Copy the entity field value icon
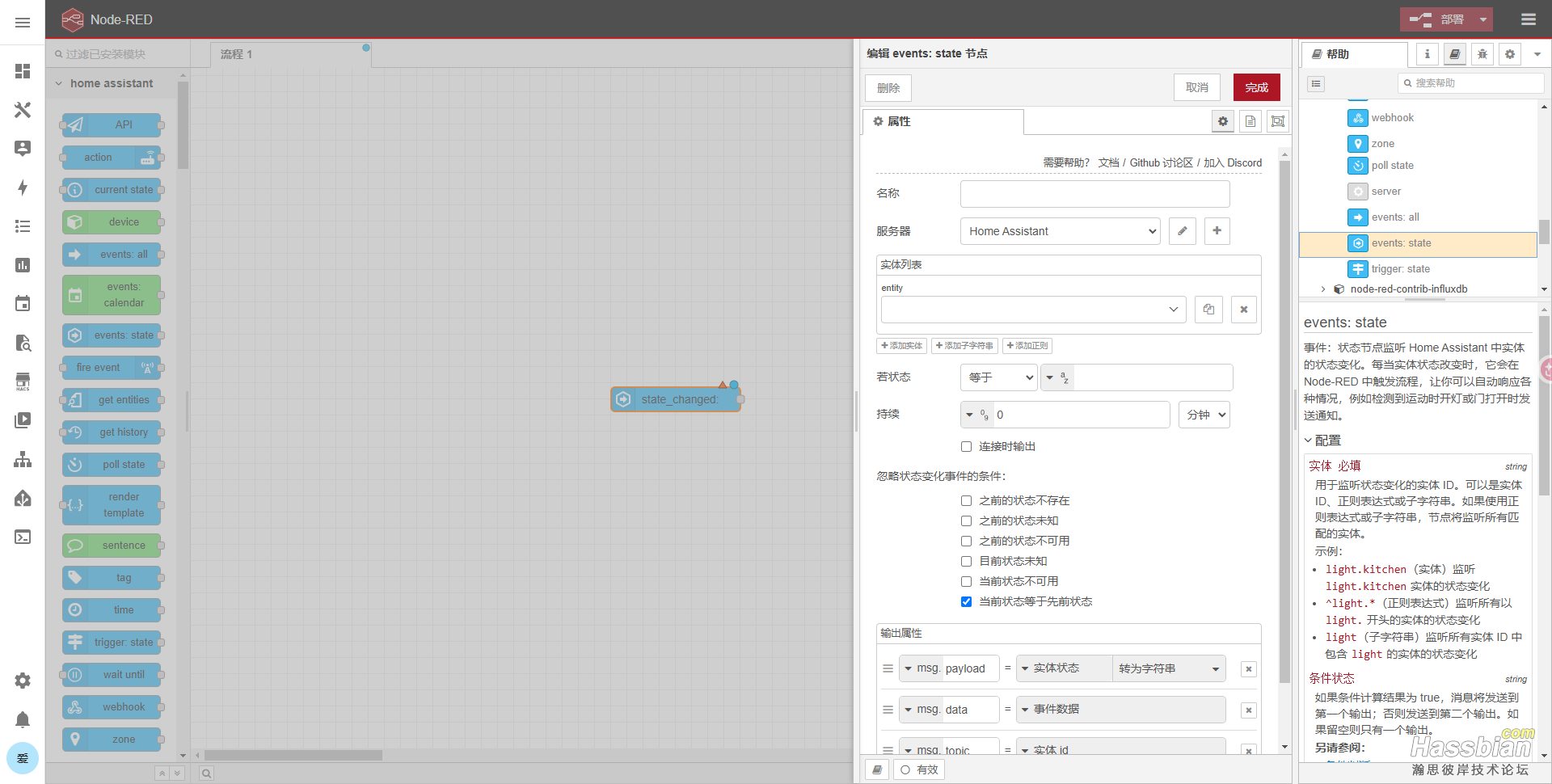1552x784 pixels. click(x=1208, y=310)
